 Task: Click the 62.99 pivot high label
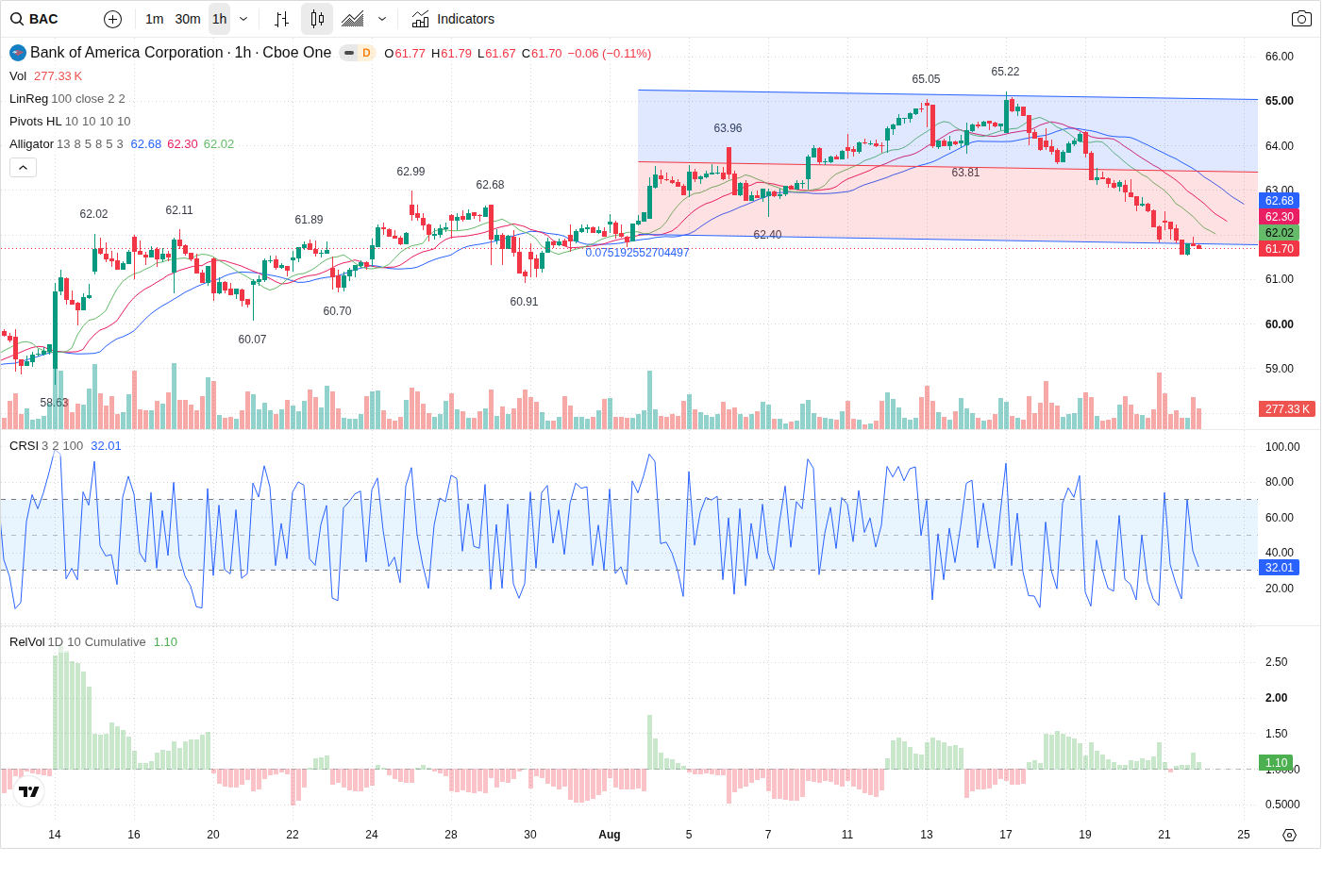pos(410,172)
